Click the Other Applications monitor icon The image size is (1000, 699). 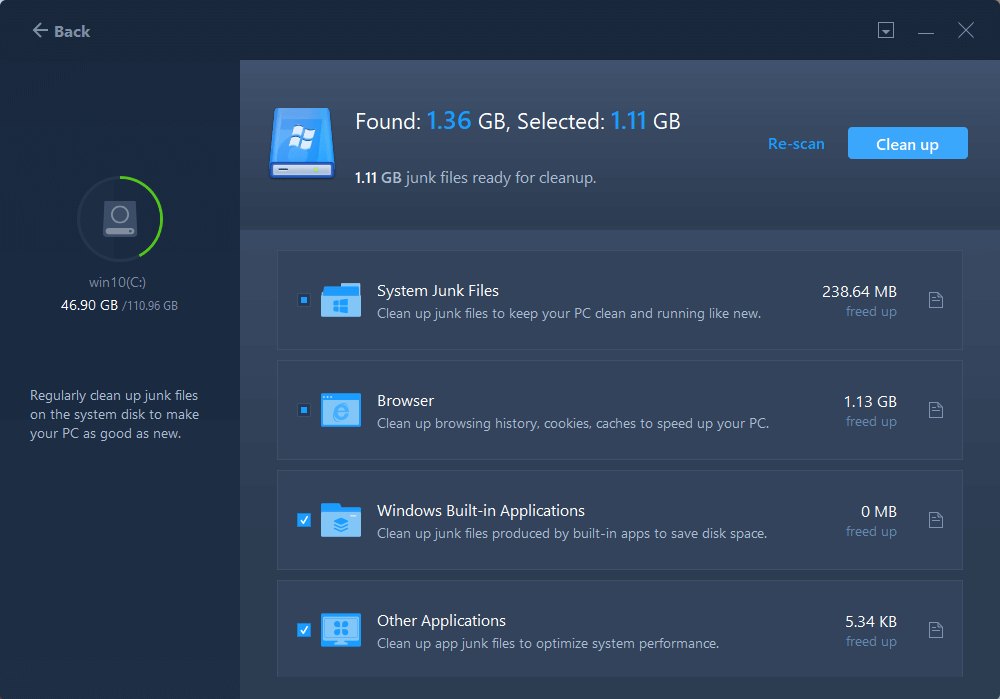click(341, 630)
